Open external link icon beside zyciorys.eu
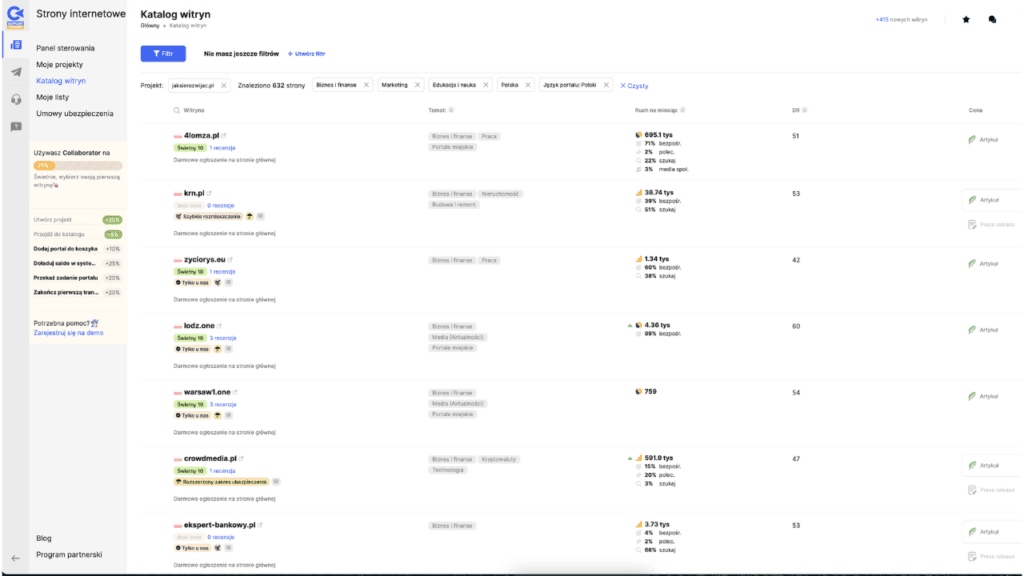Screen dimensions: 1024x576 231,260
